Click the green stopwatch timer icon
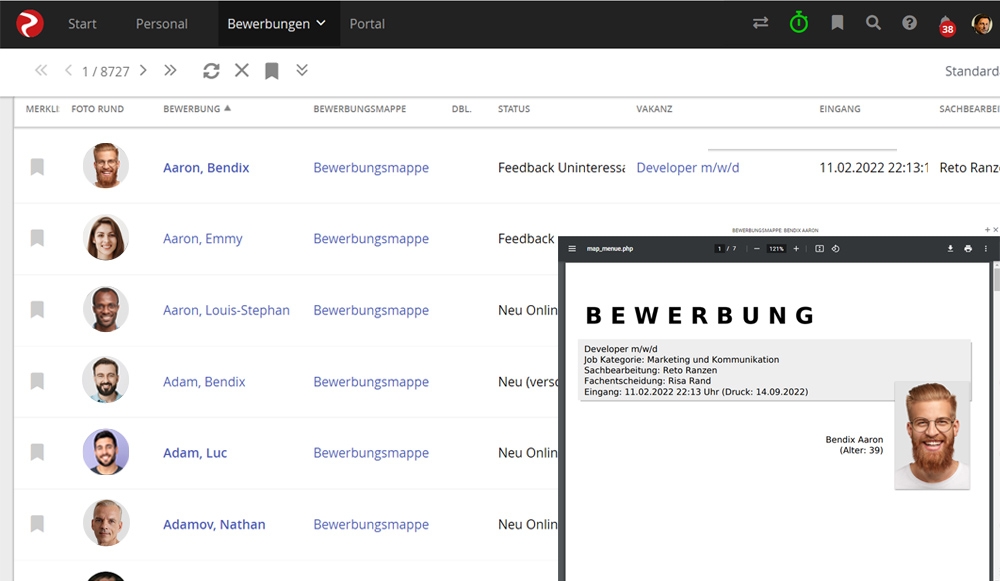 click(x=798, y=23)
